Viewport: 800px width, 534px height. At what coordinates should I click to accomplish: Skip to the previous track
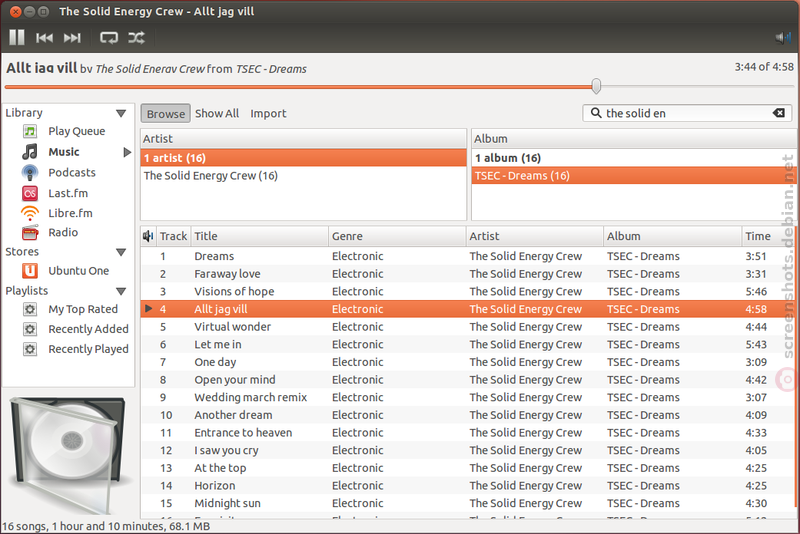pyautogui.click(x=44, y=38)
